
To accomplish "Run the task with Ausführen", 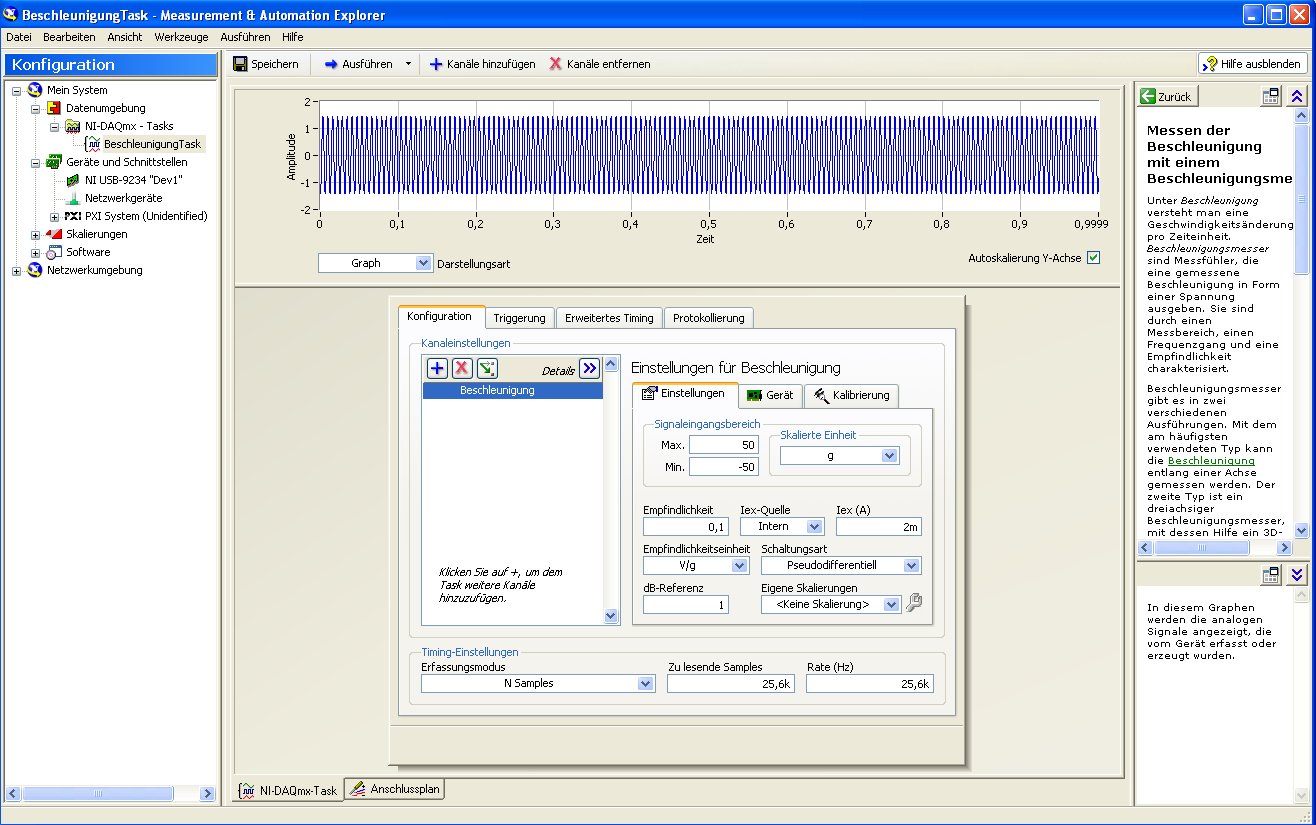I will (x=358, y=64).
